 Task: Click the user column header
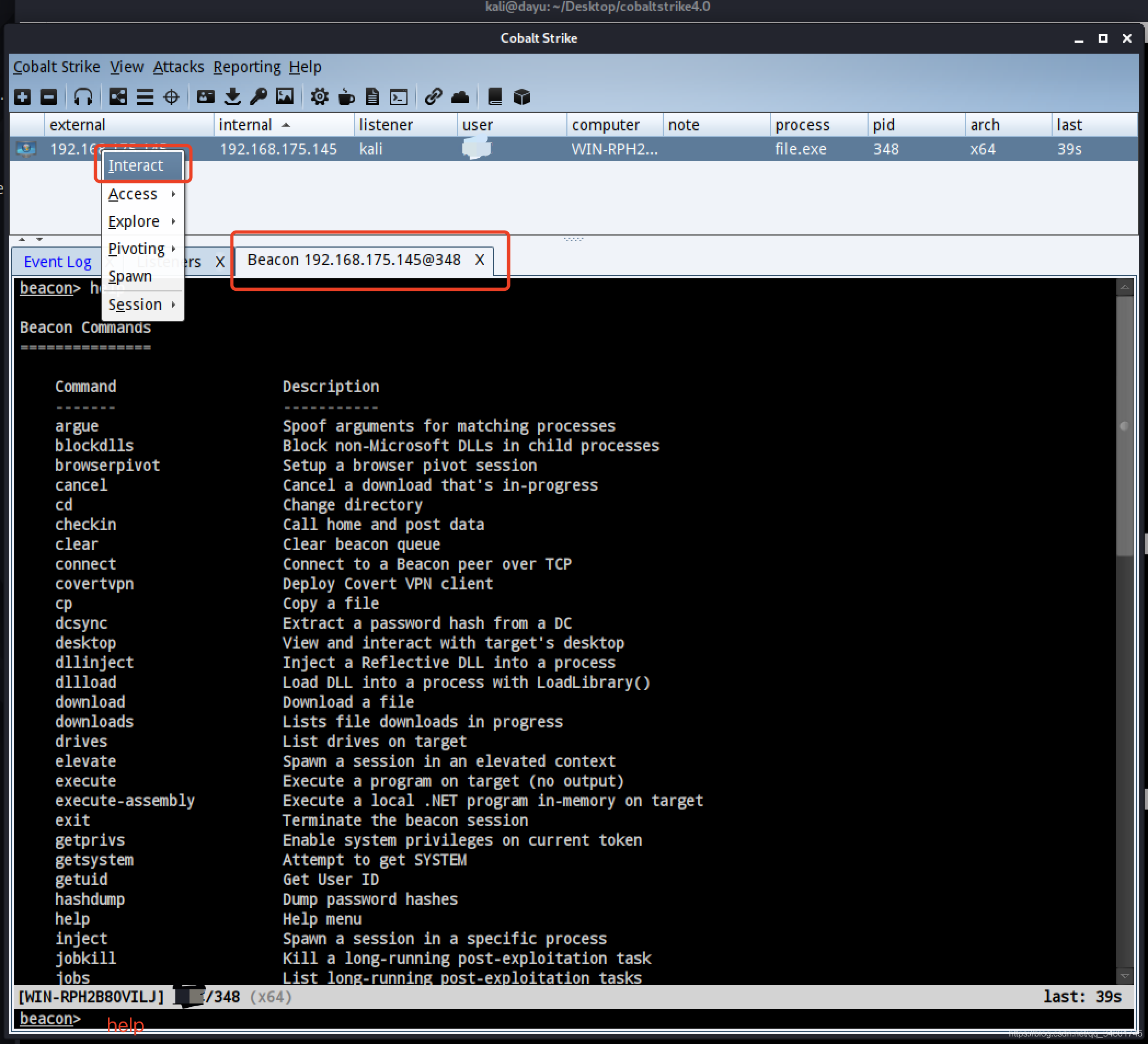coord(512,125)
